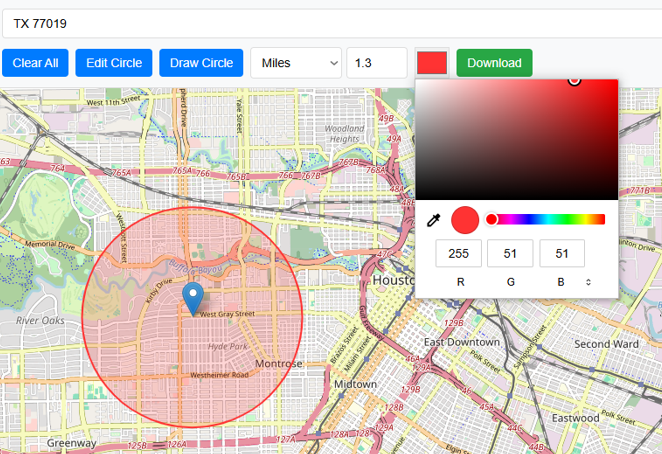Click the Greenway map label
The width and height of the screenshot is (662, 454).
71,443
